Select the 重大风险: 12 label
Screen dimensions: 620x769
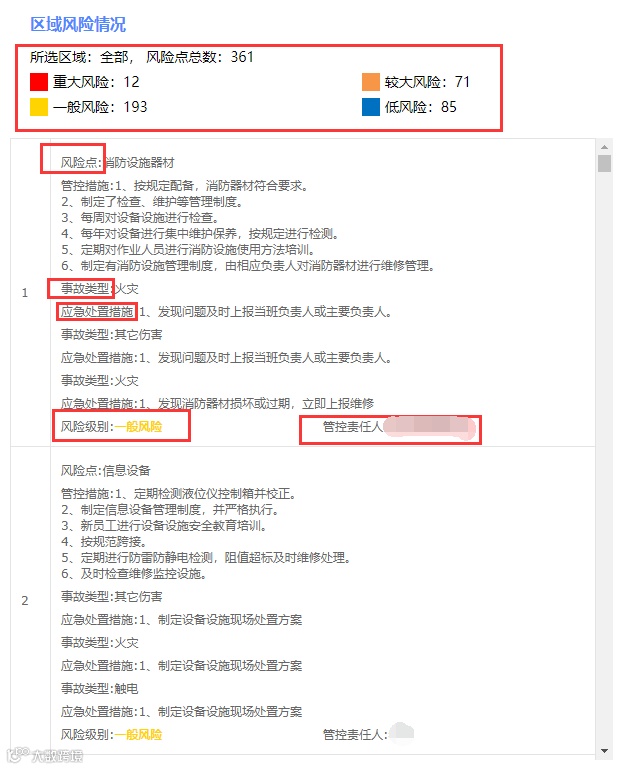[x=96, y=82]
